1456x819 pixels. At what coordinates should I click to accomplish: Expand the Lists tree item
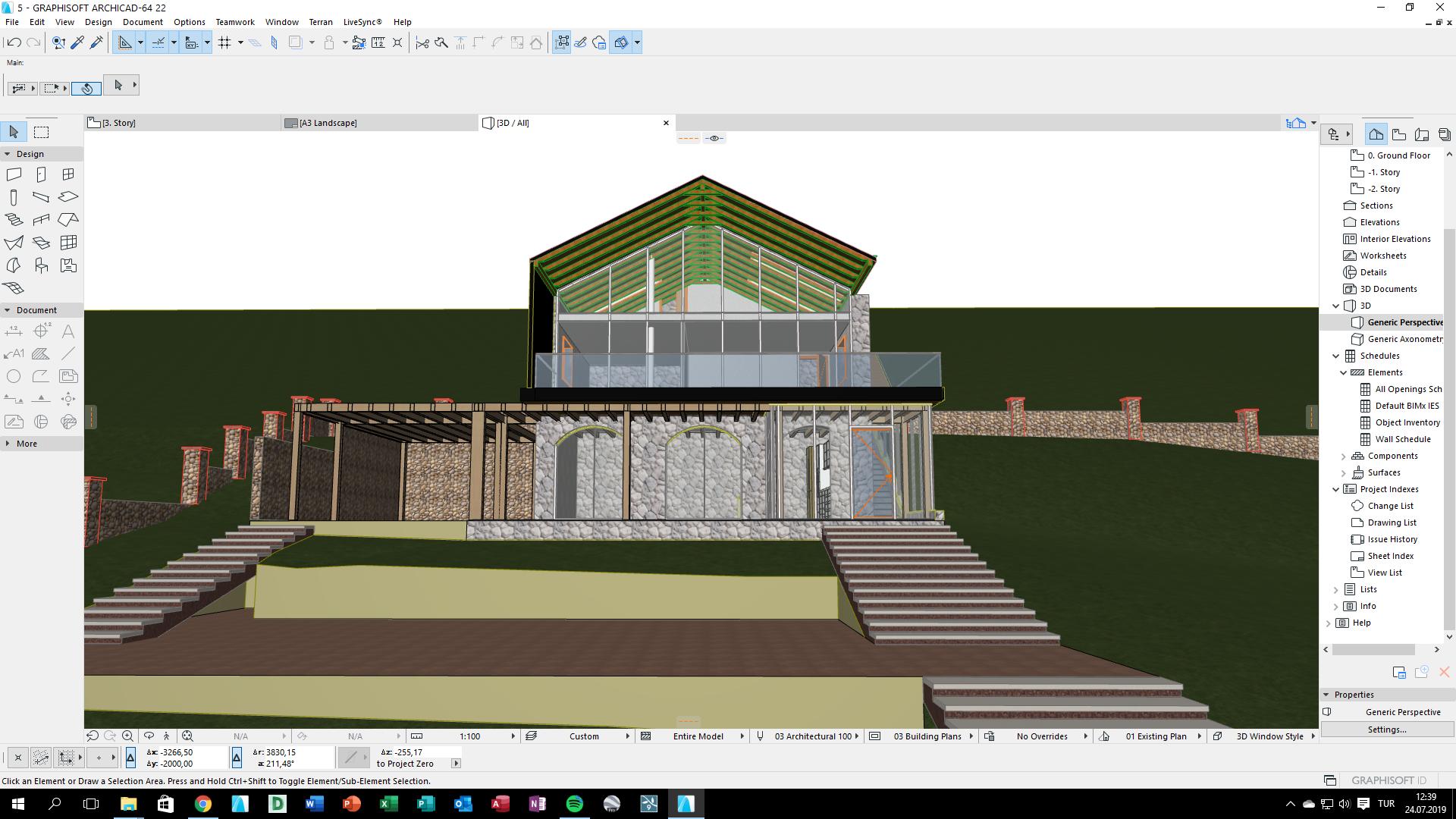pos(1336,589)
